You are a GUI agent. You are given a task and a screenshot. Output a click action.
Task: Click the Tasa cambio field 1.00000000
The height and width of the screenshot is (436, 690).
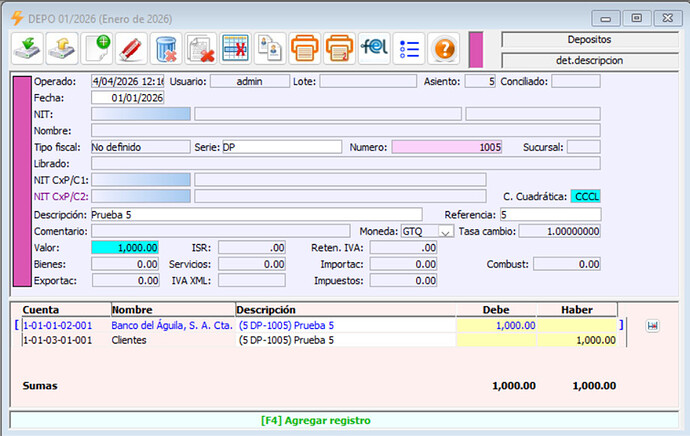560,231
